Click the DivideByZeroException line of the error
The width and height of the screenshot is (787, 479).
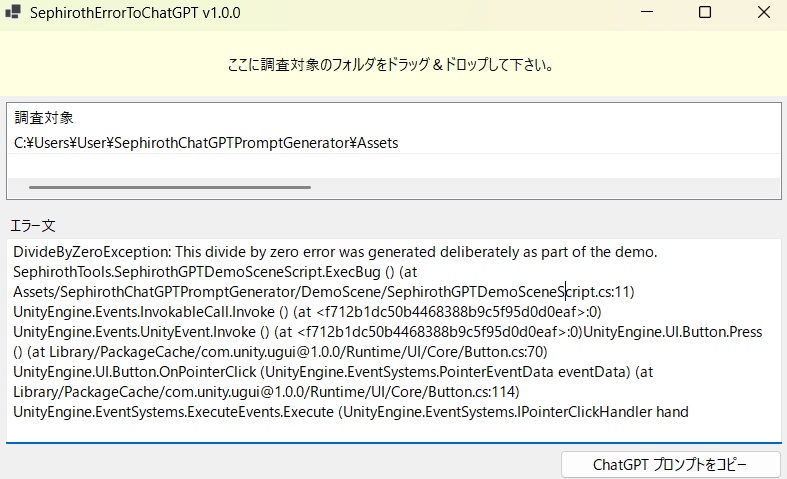click(x=335, y=252)
